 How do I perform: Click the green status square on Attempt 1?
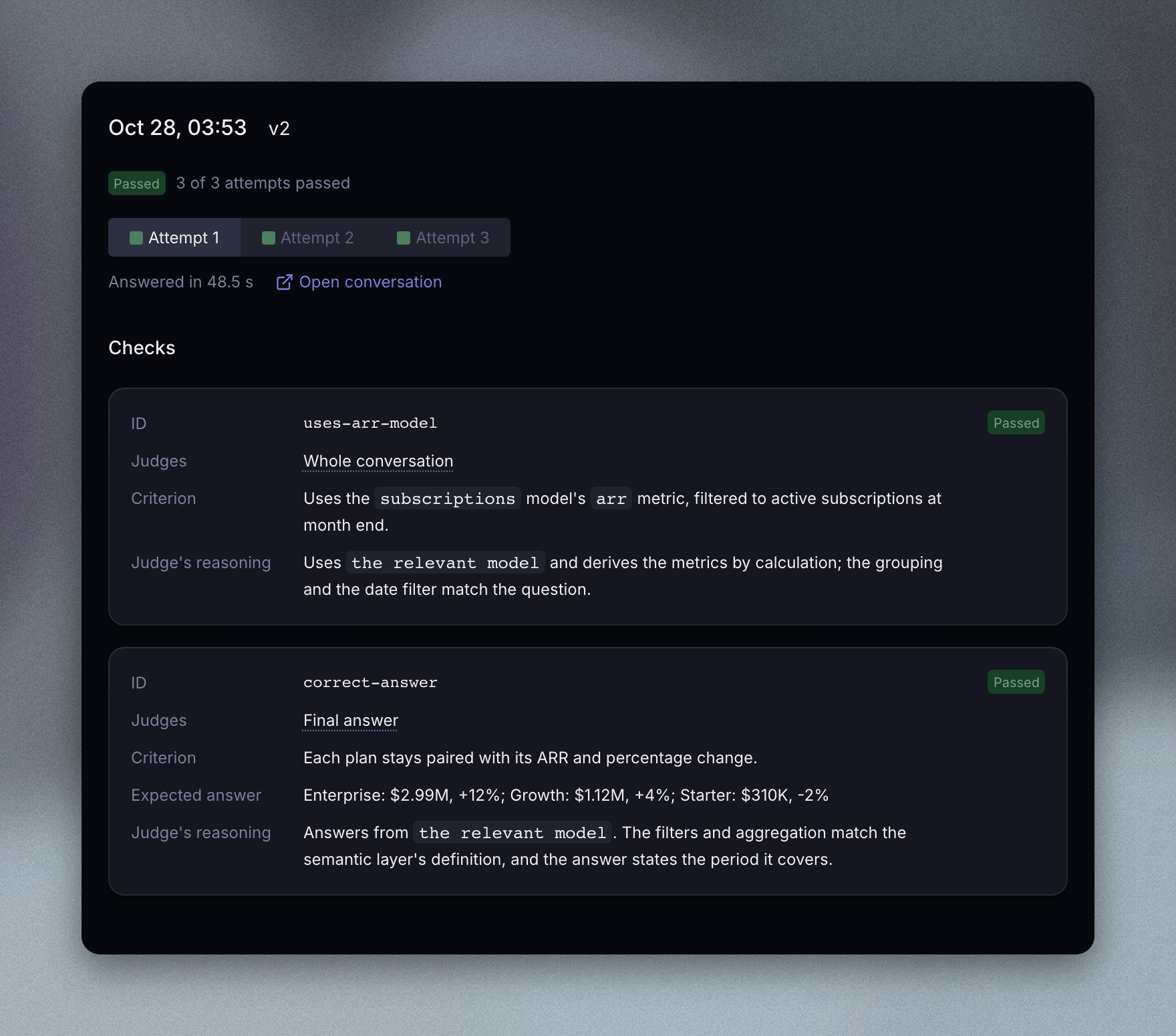click(x=136, y=238)
